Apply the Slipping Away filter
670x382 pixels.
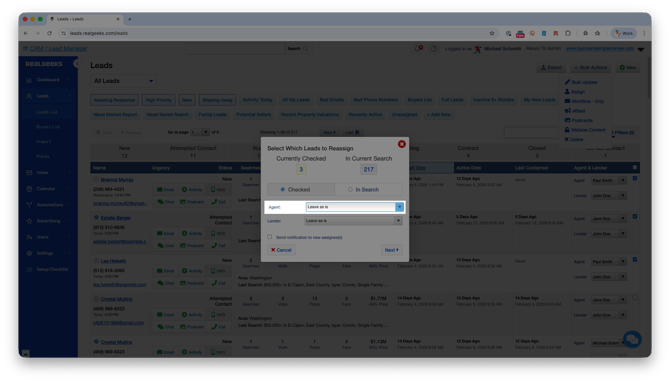tap(217, 100)
